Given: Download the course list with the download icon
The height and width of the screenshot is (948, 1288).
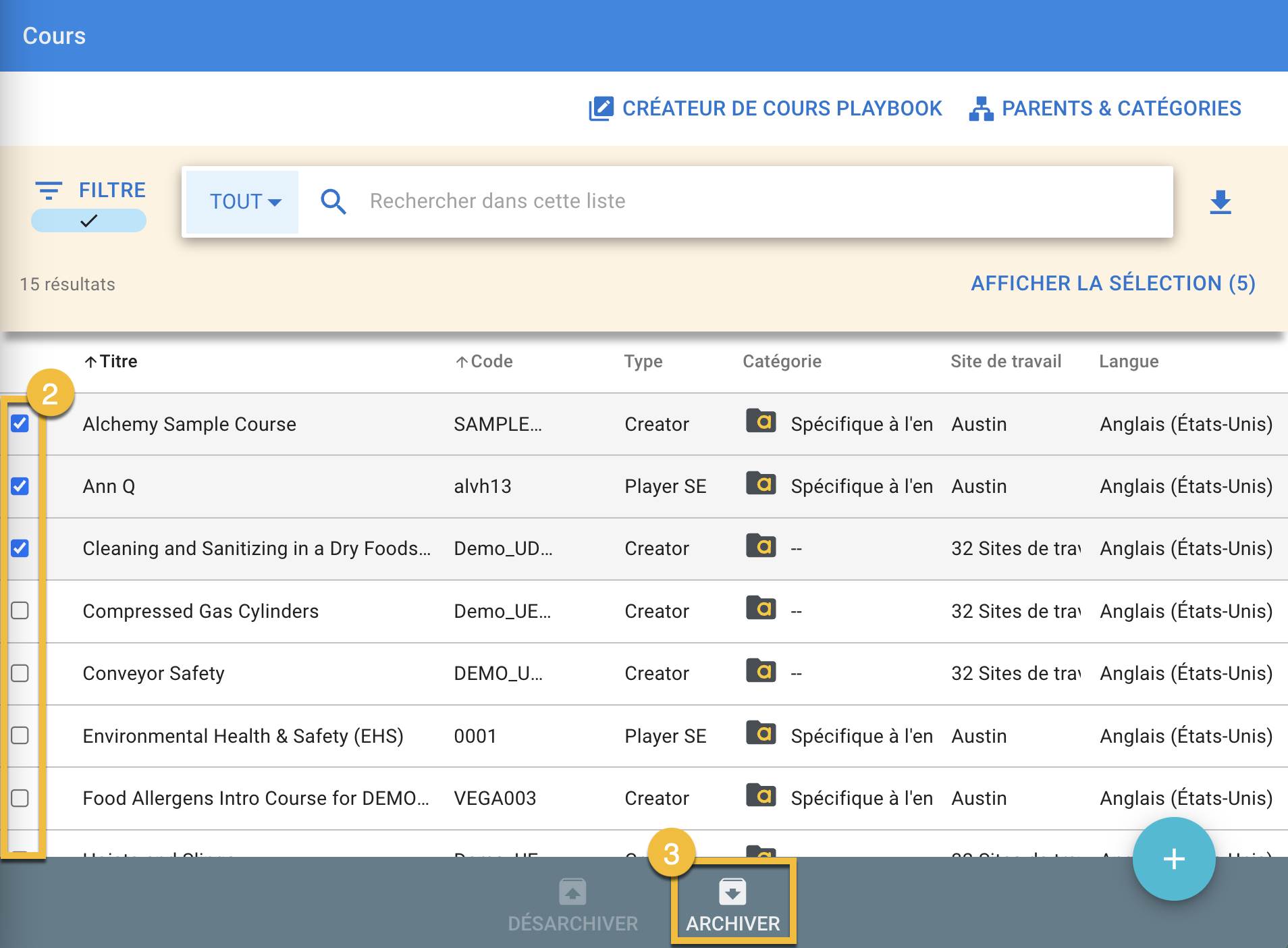Looking at the screenshot, I should (x=1220, y=202).
